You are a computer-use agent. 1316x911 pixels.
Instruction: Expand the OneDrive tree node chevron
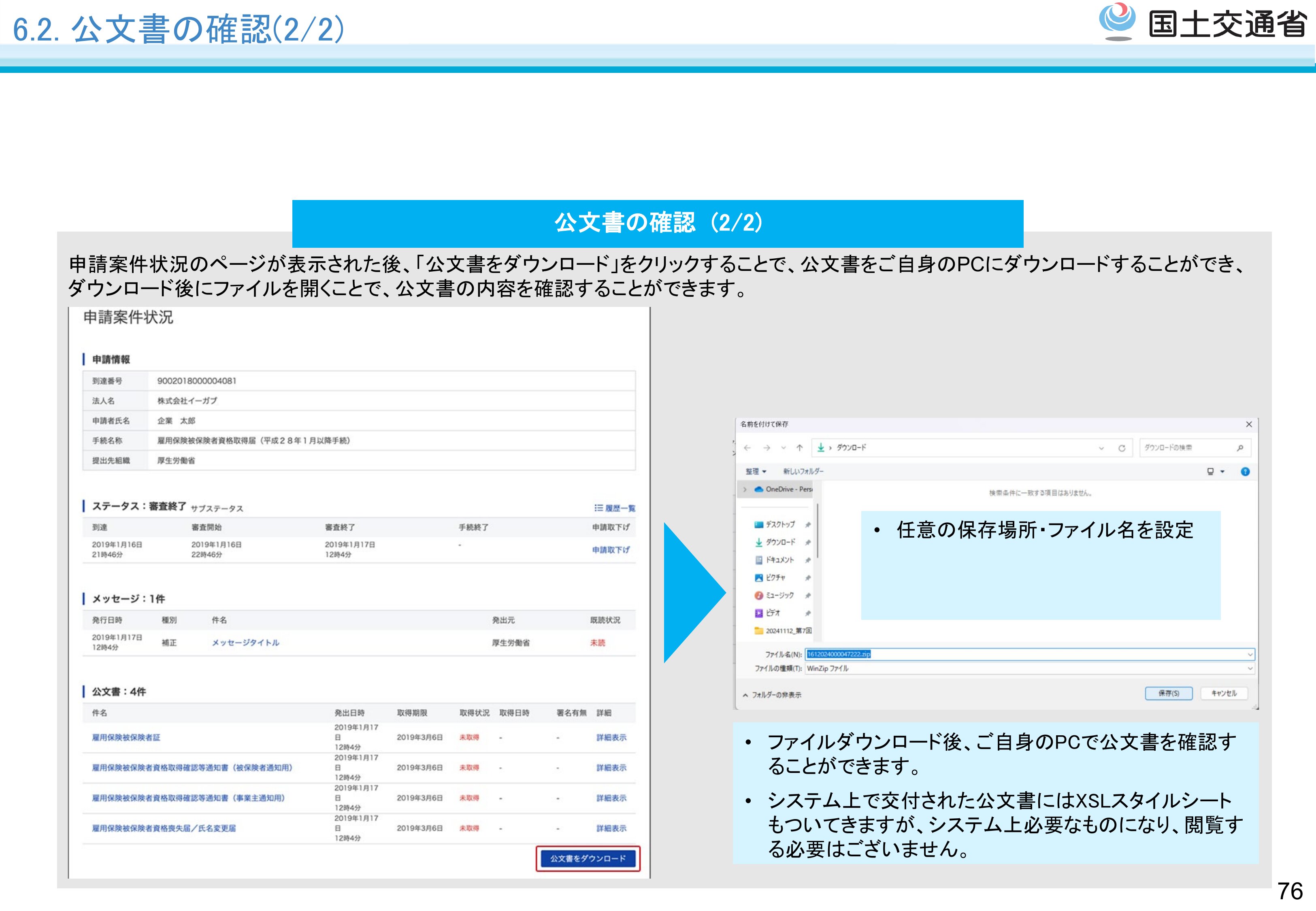[745, 489]
